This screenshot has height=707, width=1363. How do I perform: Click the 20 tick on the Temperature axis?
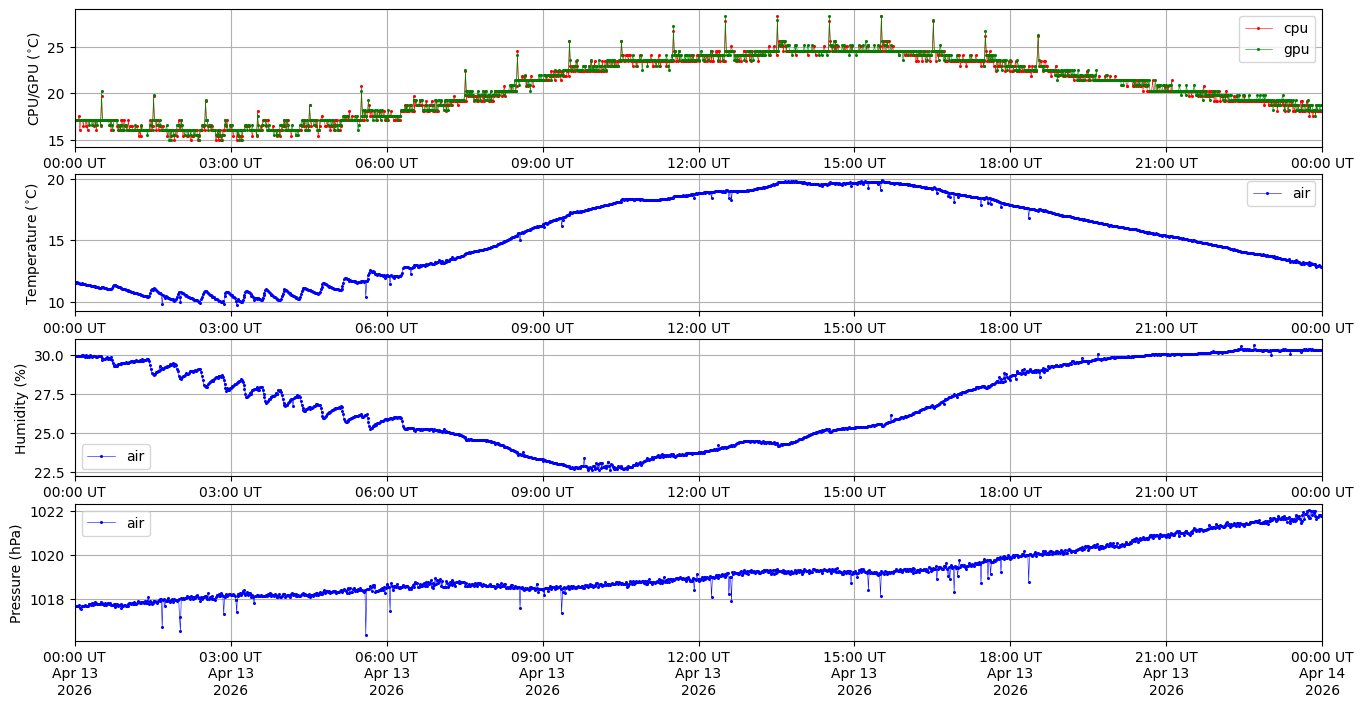(56, 180)
